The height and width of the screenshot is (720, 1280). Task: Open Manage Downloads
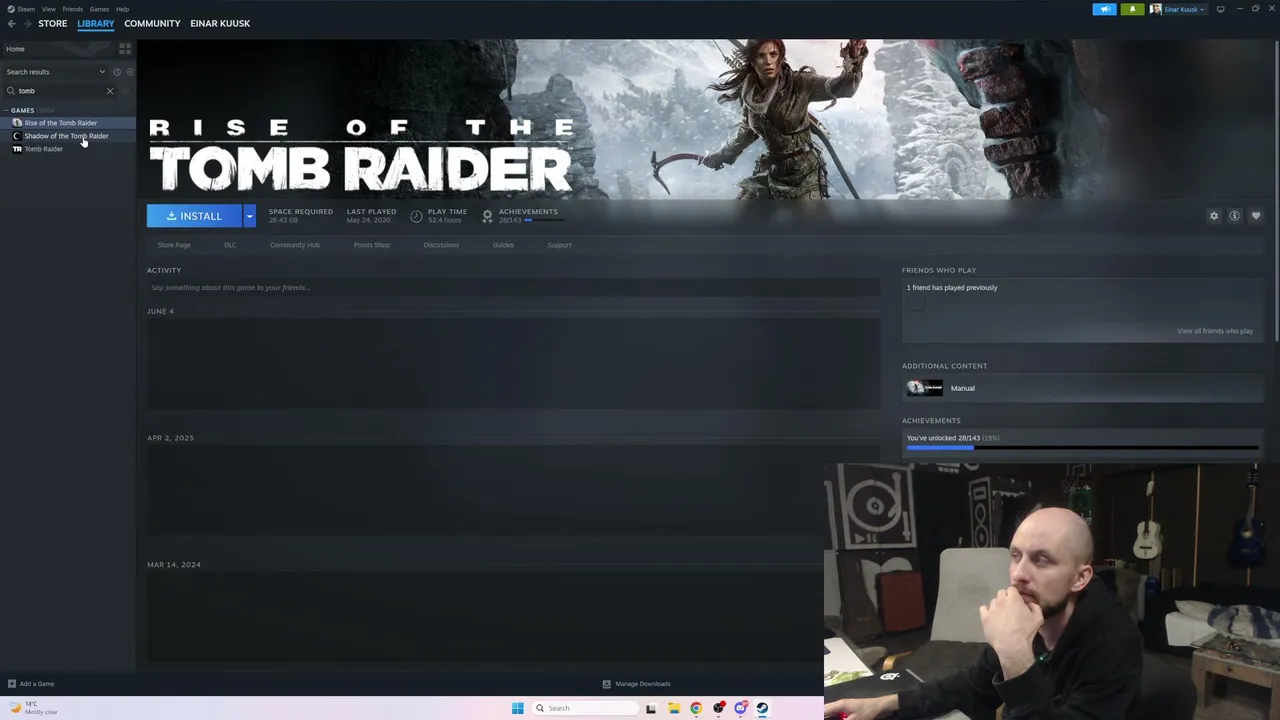(636, 684)
